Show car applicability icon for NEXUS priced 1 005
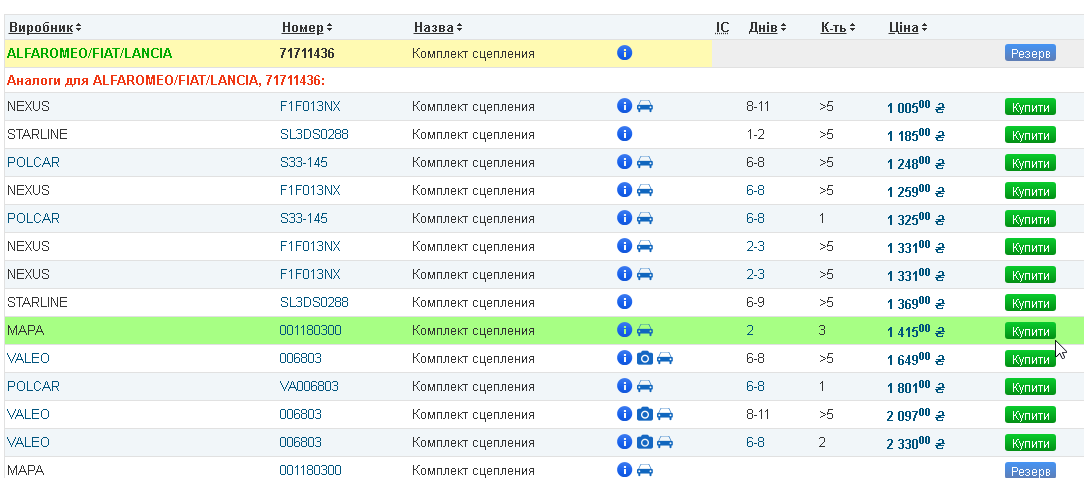The image size is (1092, 478). tap(645, 106)
